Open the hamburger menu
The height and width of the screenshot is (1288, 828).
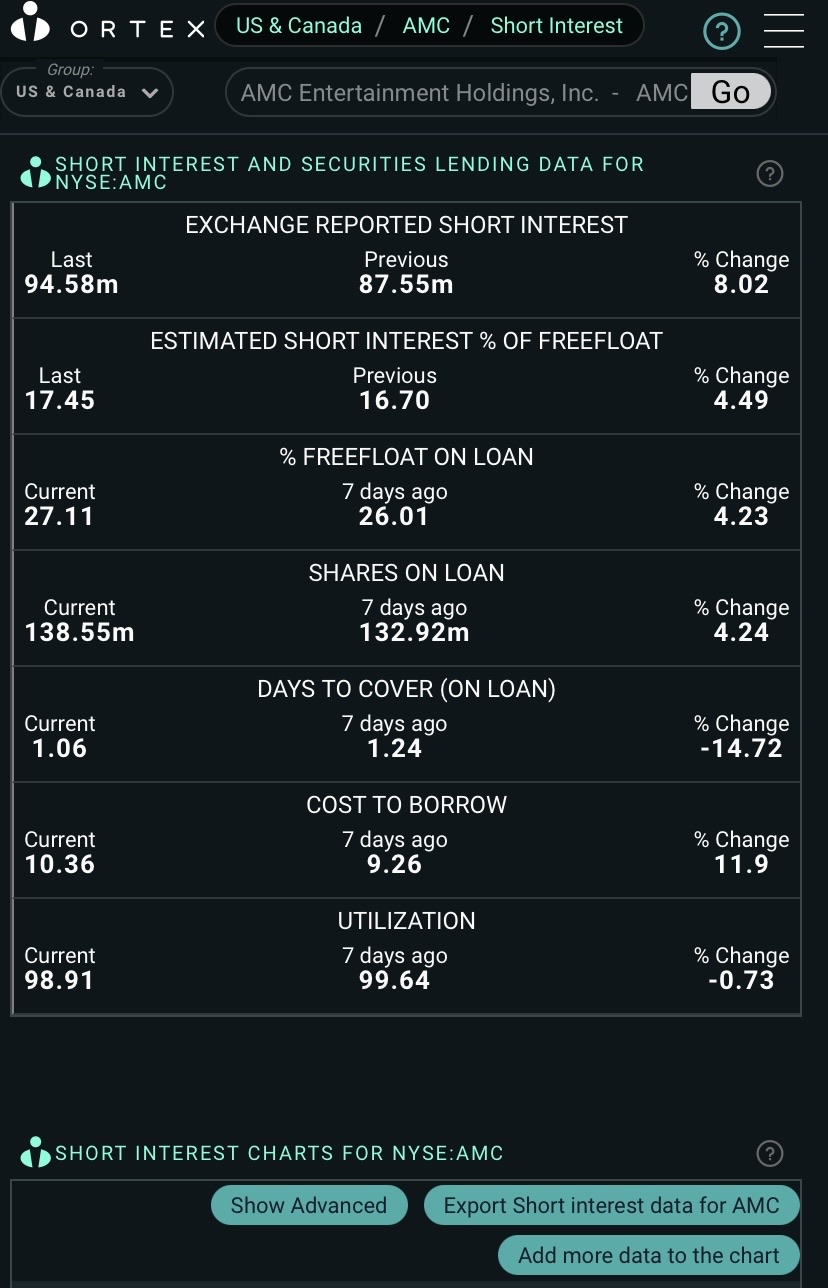tap(783, 31)
